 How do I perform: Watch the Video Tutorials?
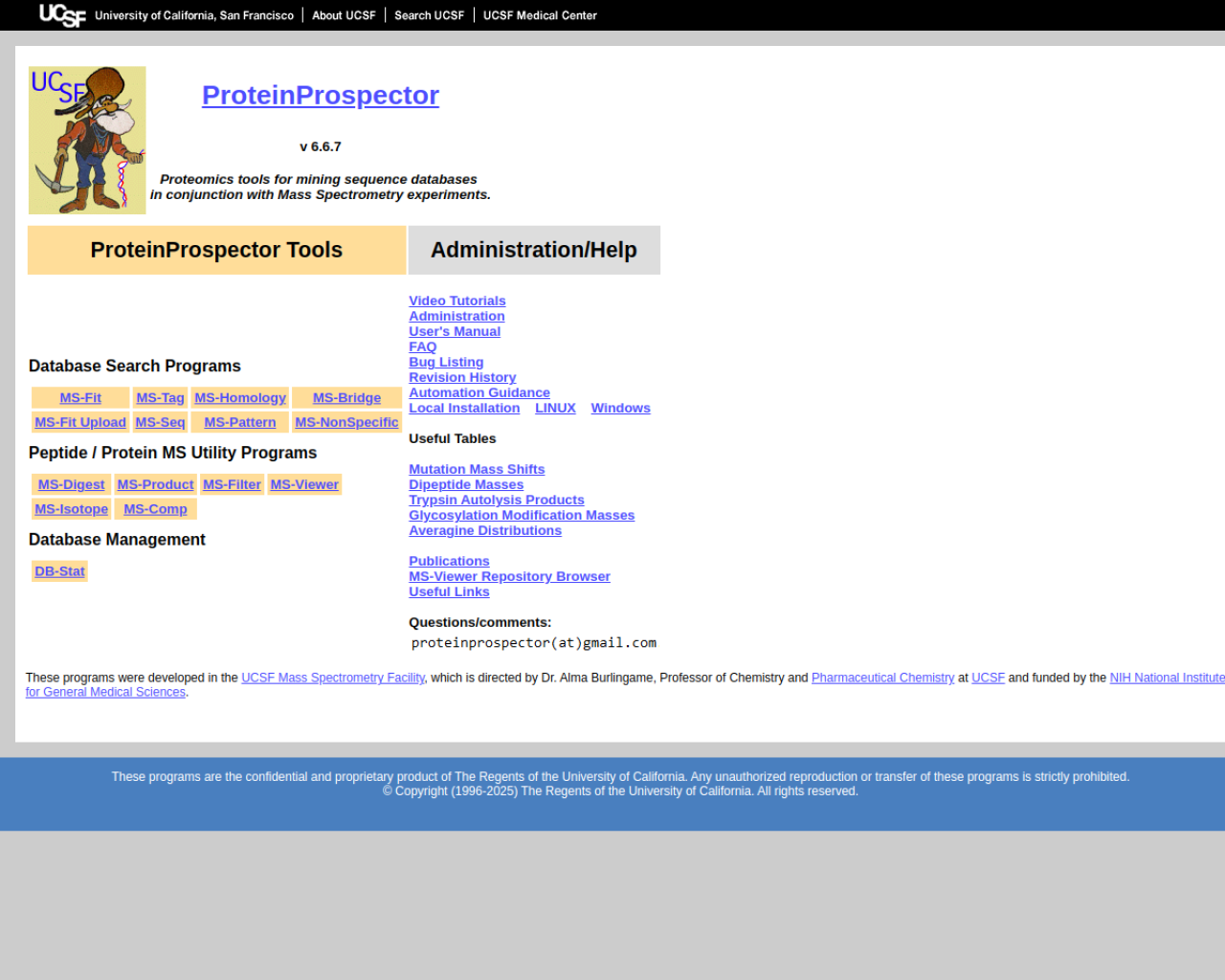(x=457, y=301)
